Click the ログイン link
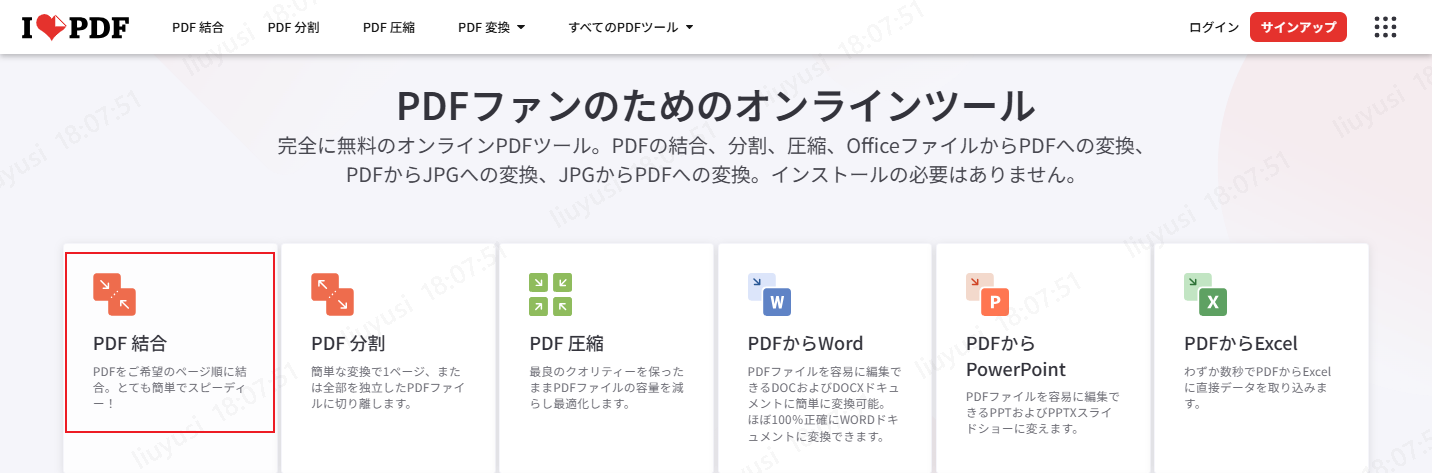The height and width of the screenshot is (473, 1432). (1214, 28)
